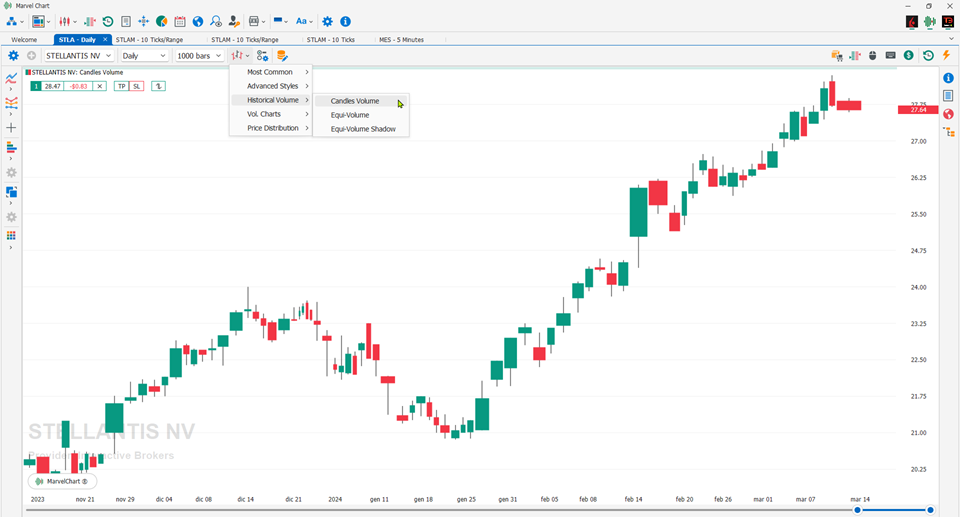Viewport: 960px width, 517px height.
Task: Open Vol. Charts submenu
Action: point(271,114)
